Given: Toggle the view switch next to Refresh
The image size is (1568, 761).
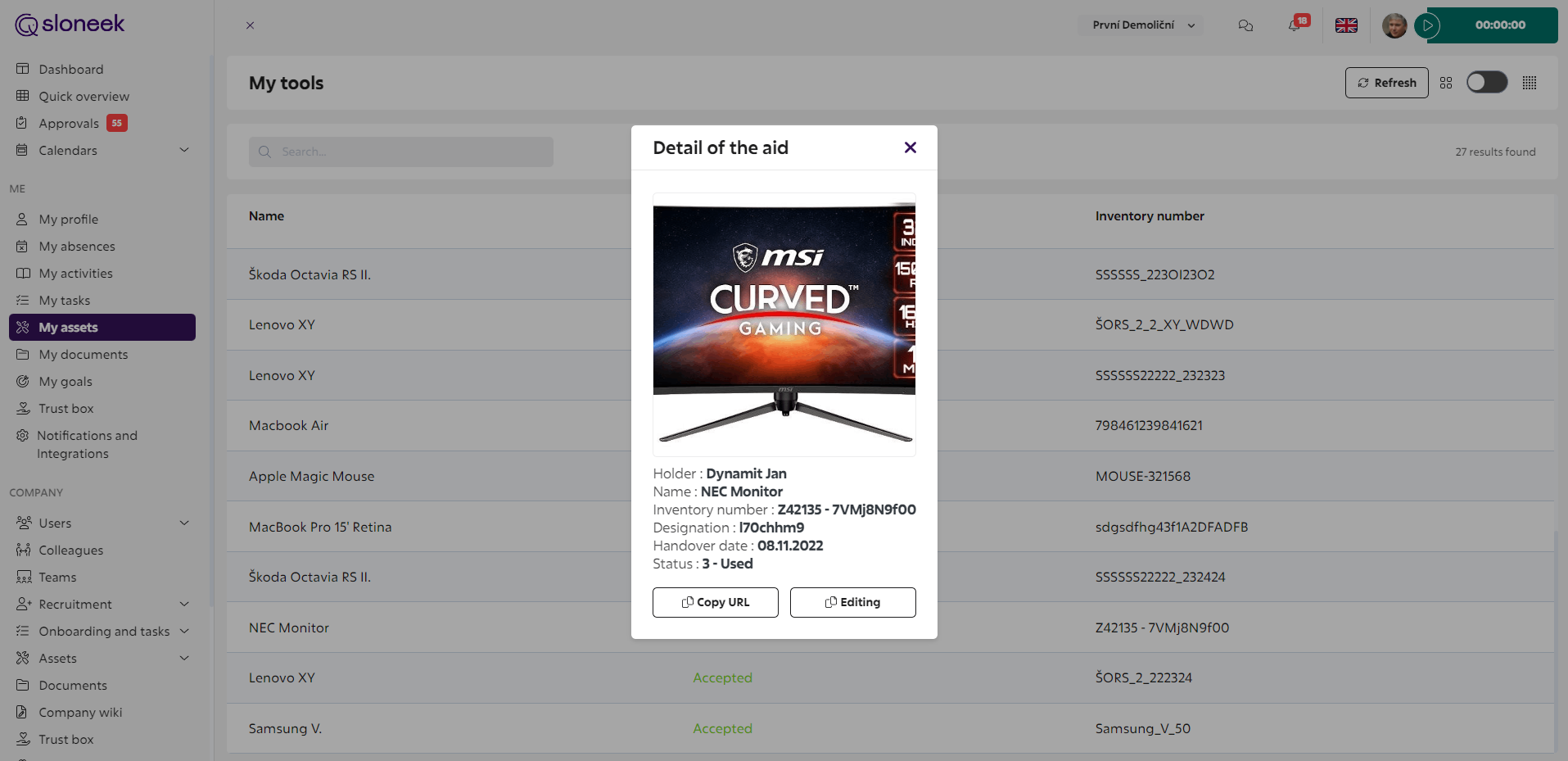Looking at the screenshot, I should [x=1487, y=83].
